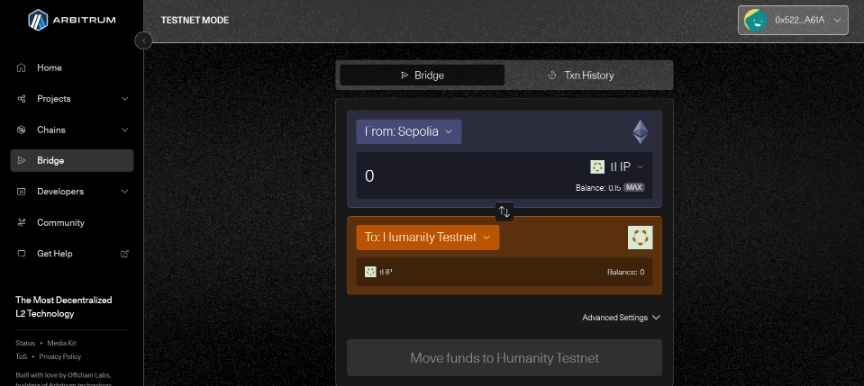Open the To: Humanity Testnet dropdown
Screen dimensions: 864x386
point(428,237)
